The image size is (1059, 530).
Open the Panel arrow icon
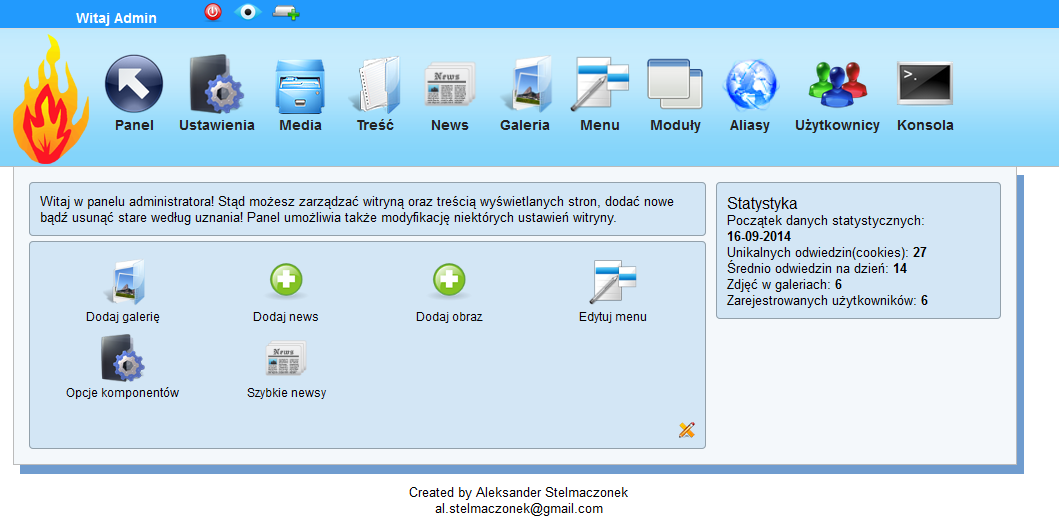pyautogui.click(x=134, y=84)
